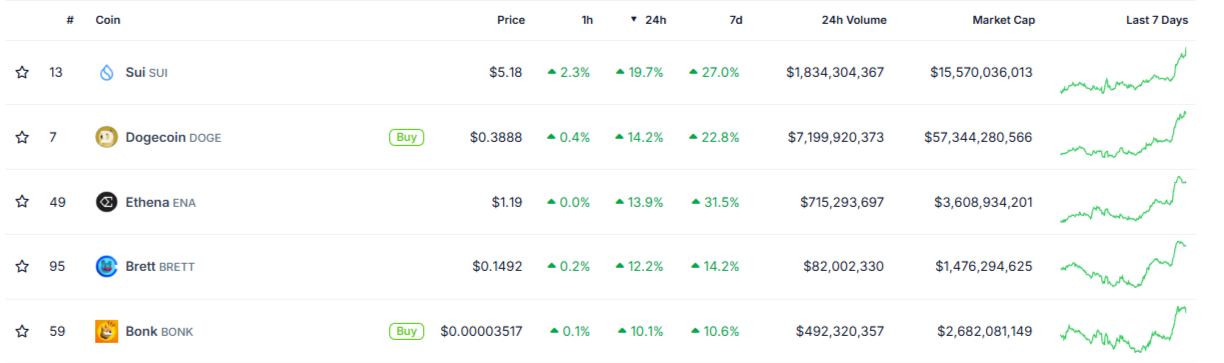1224x363 pixels.
Task: Sort the table by Market Cap
Action: (x=1003, y=20)
